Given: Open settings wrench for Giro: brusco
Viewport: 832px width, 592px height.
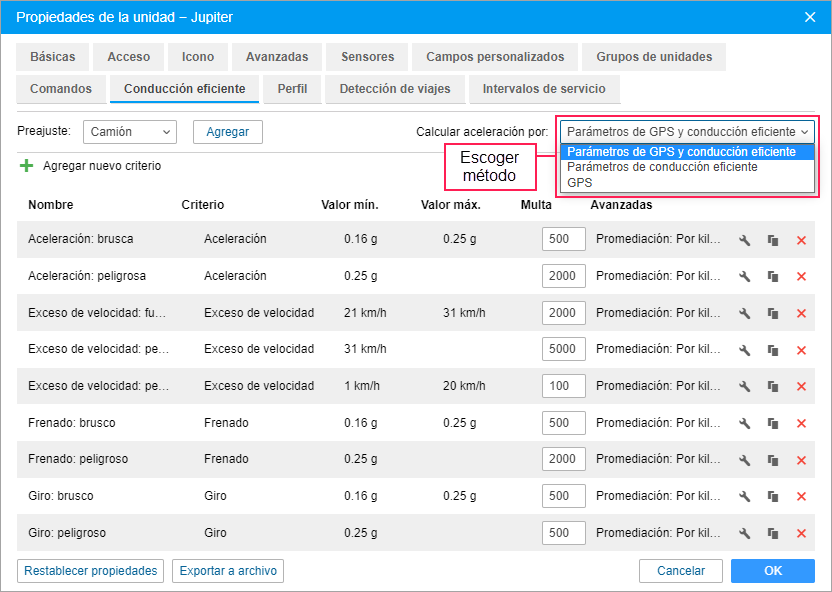Looking at the screenshot, I should click(744, 497).
